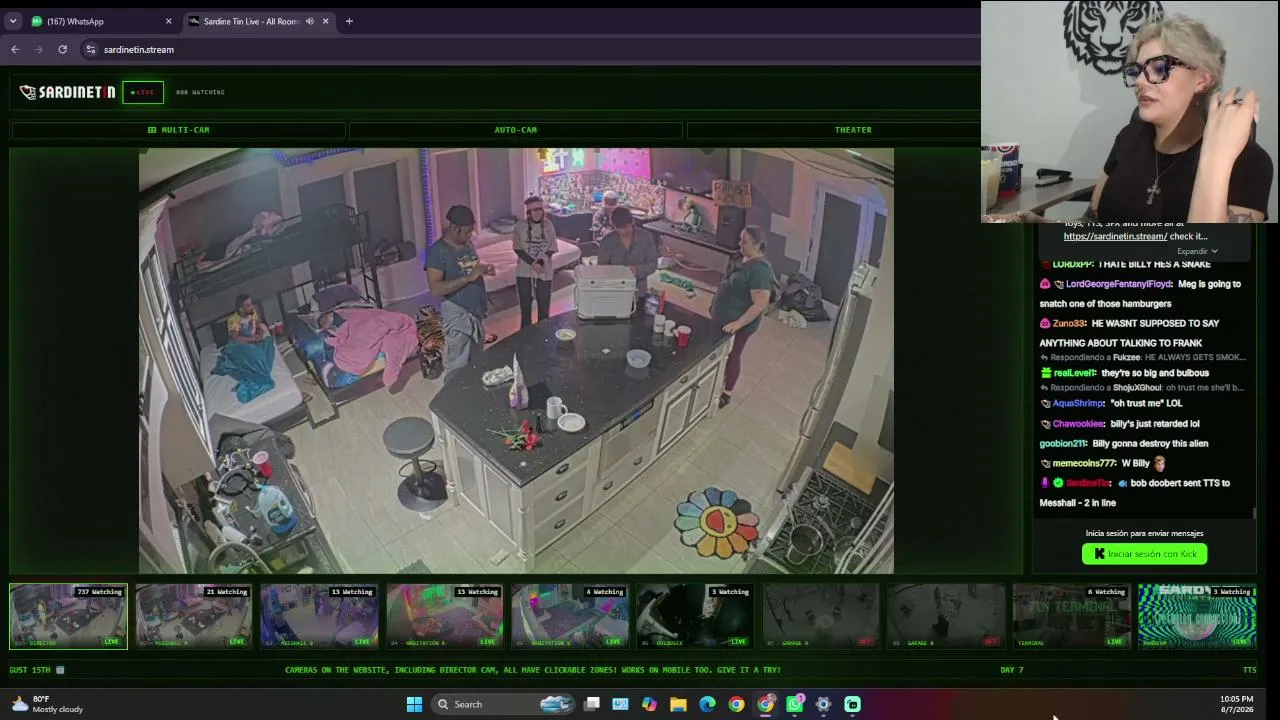The width and height of the screenshot is (1280, 720).
Task: Close the WhatsApp browser tab
Action: click(x=168, y=21)
